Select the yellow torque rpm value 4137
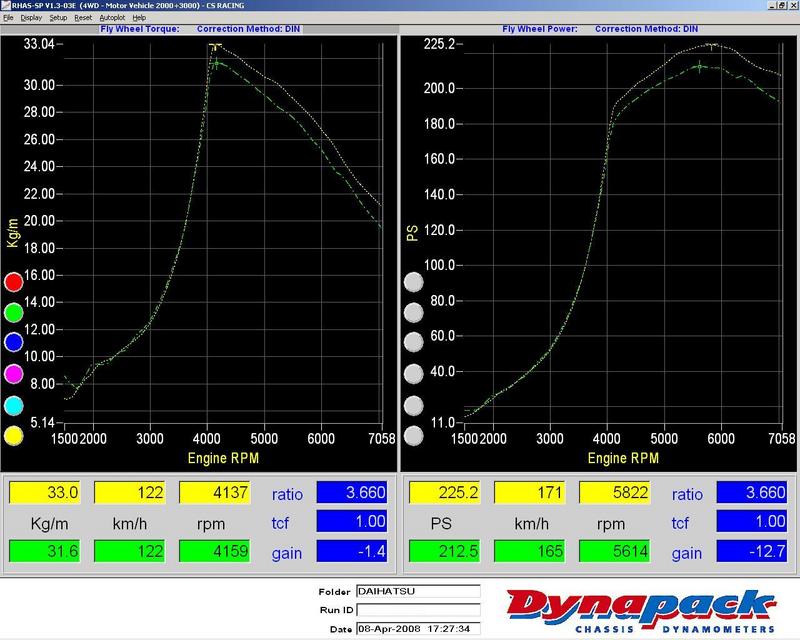Viewport: 800px width, 640px height. pyautogui.click(x=215, y=493)
